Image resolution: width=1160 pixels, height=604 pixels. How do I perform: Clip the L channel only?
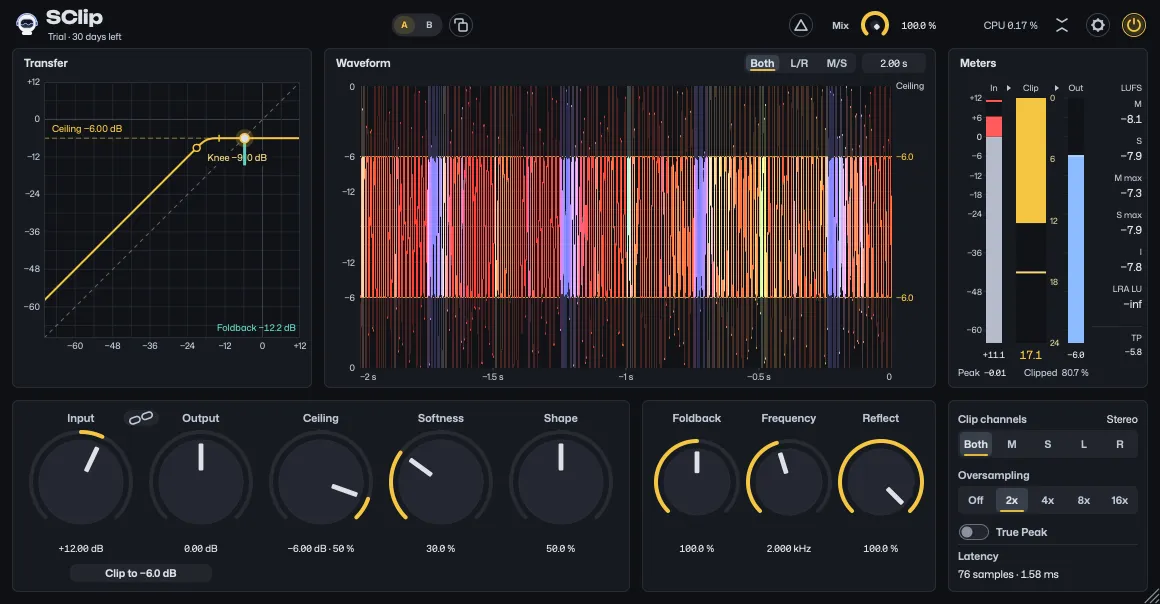point(1084,444)
